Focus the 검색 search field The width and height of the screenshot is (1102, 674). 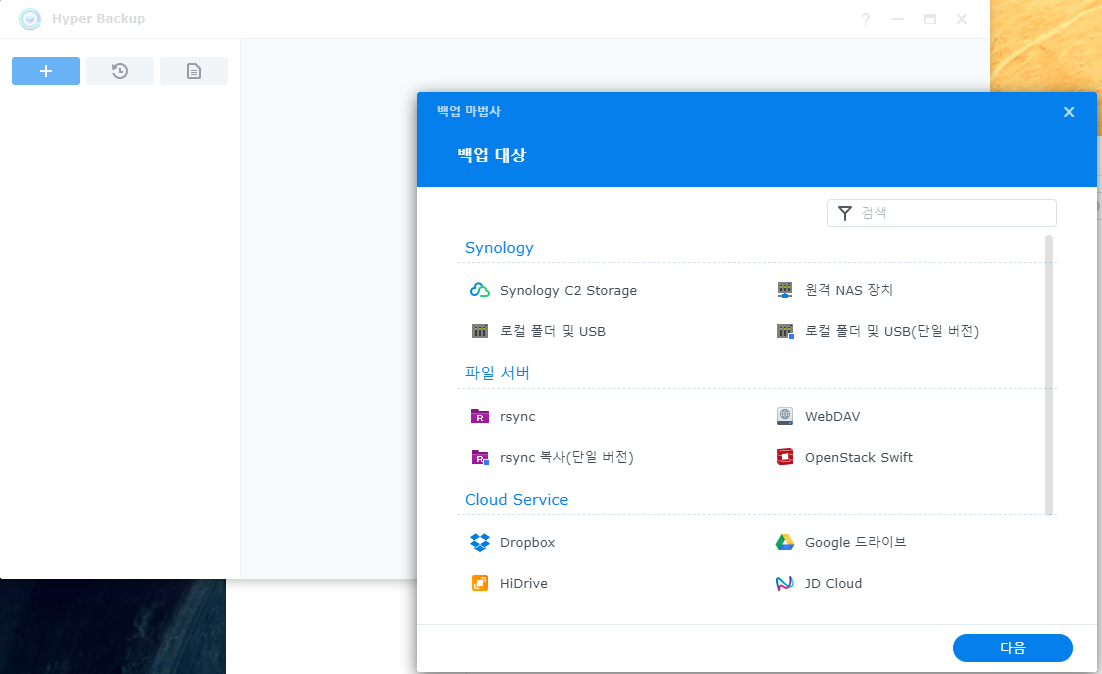pyautogui.click(x=942, y=213)
